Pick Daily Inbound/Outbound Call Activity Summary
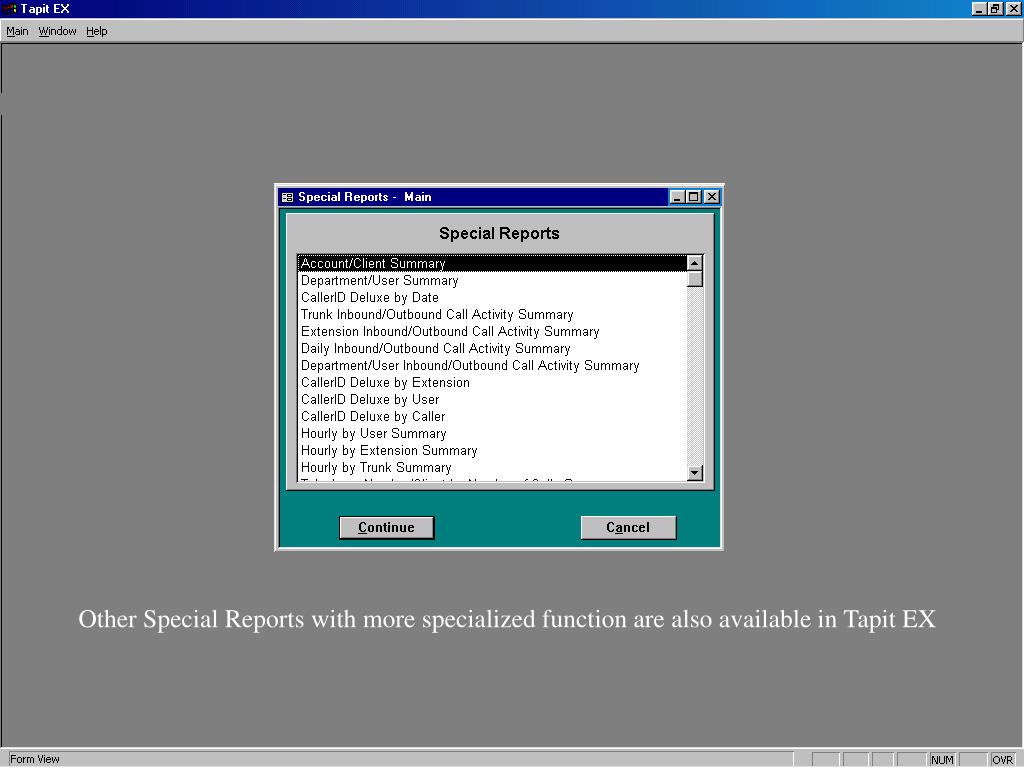Screen dimensions: 1024x768 click(x=492, y=349)
